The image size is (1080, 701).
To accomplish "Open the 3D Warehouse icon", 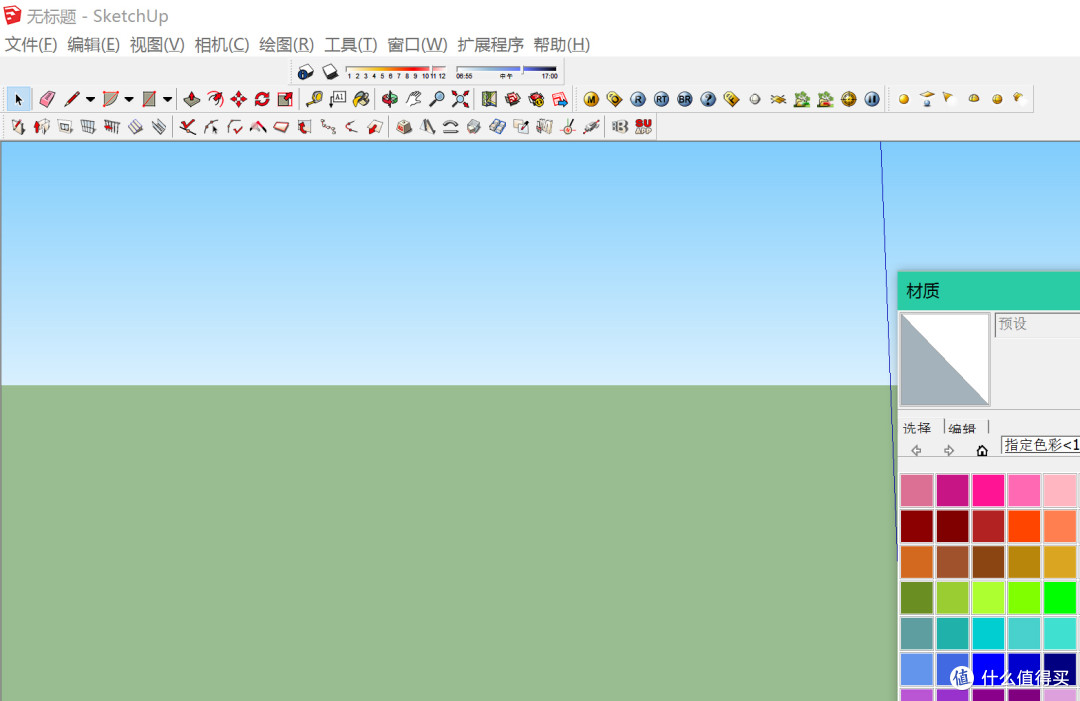I will point(512,99).
